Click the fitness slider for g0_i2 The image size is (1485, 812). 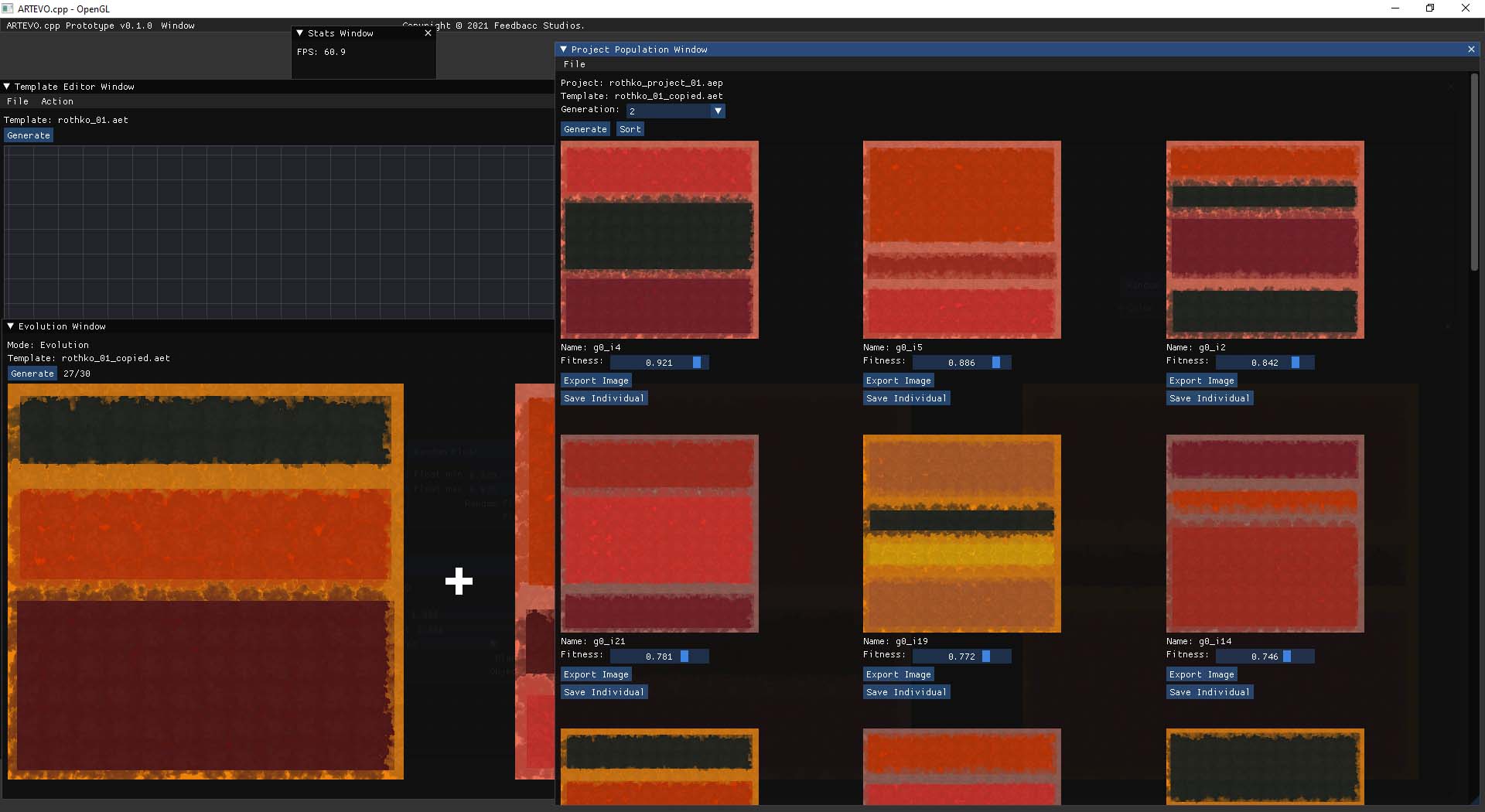tap(1265, 363)
